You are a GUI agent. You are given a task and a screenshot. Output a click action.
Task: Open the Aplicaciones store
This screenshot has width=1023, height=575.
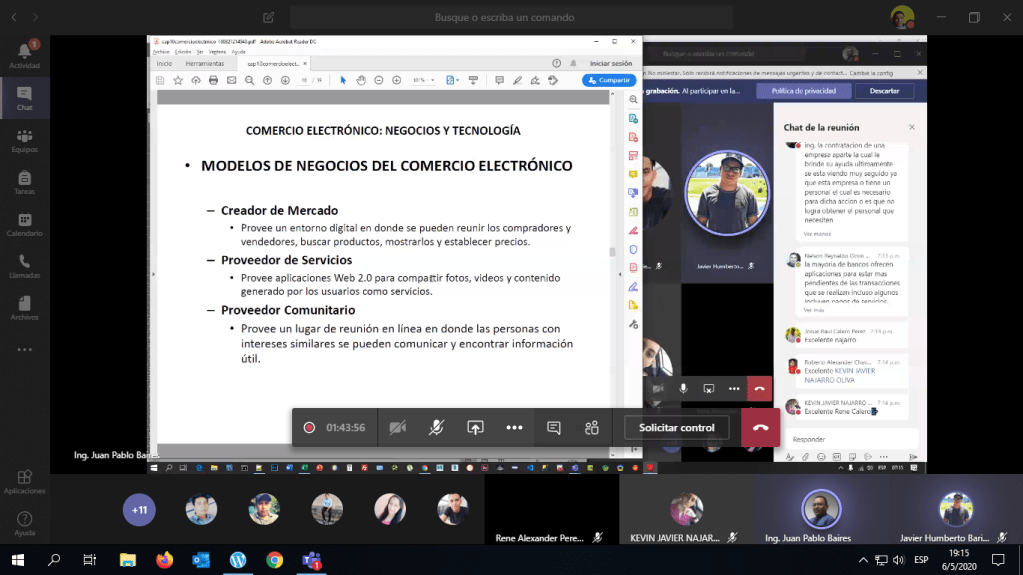(x=24, y=482)
